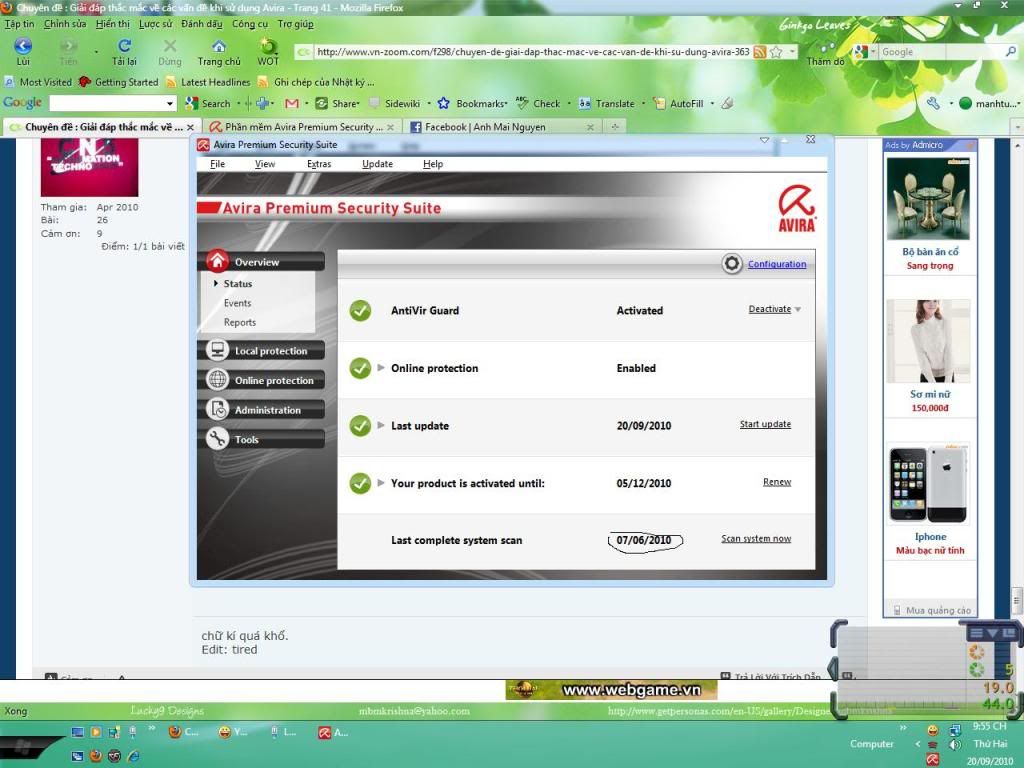Click the Scan system now link

(x=756, y=538)
